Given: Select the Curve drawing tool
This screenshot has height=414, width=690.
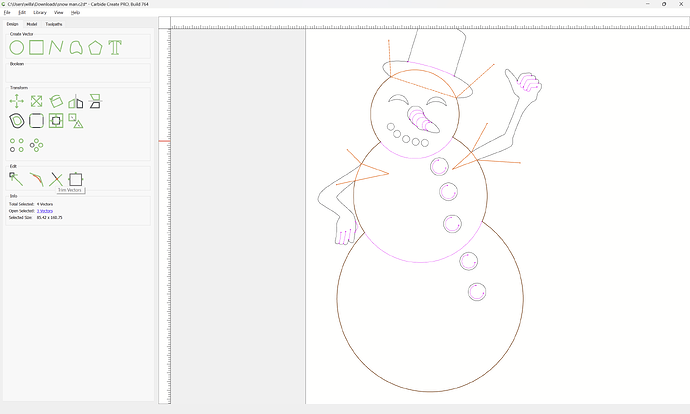Looking at the screenshot, I should point(76,48).
